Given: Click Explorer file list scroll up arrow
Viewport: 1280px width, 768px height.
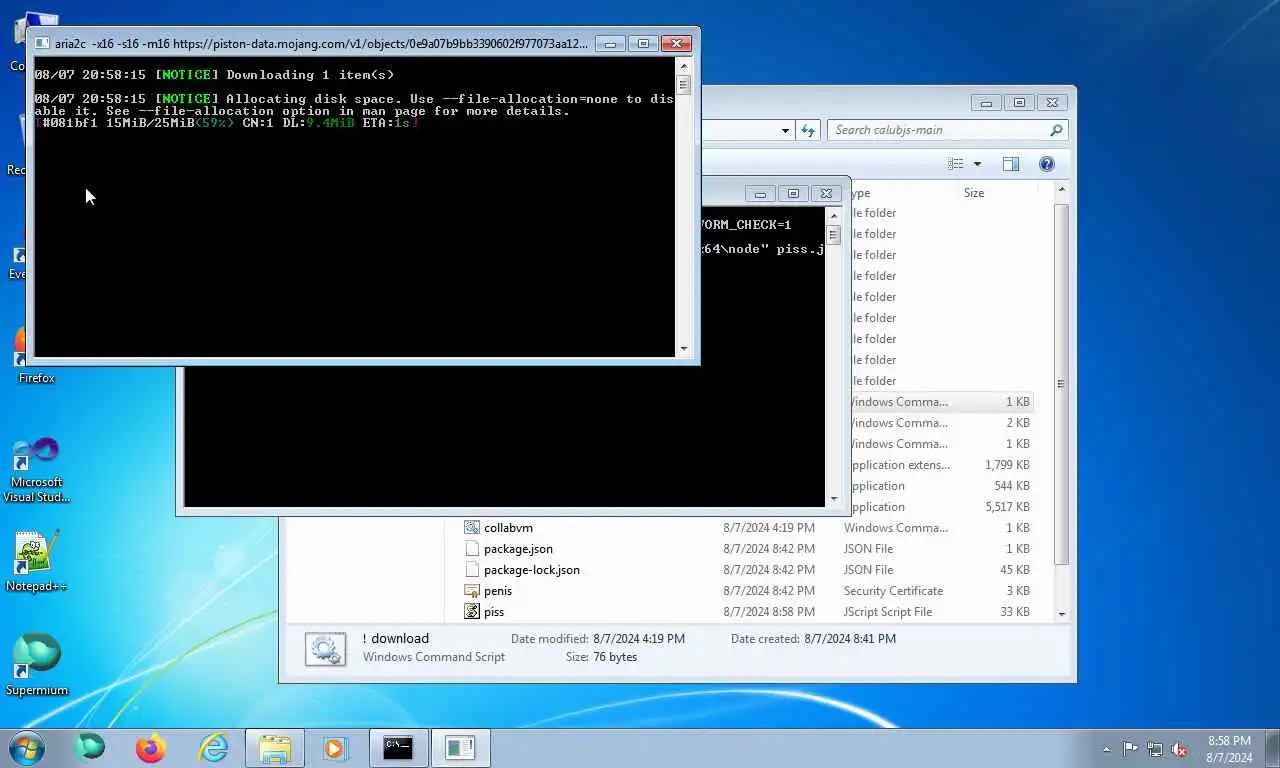Looking at the screenshot, I should coord(1062,190).
